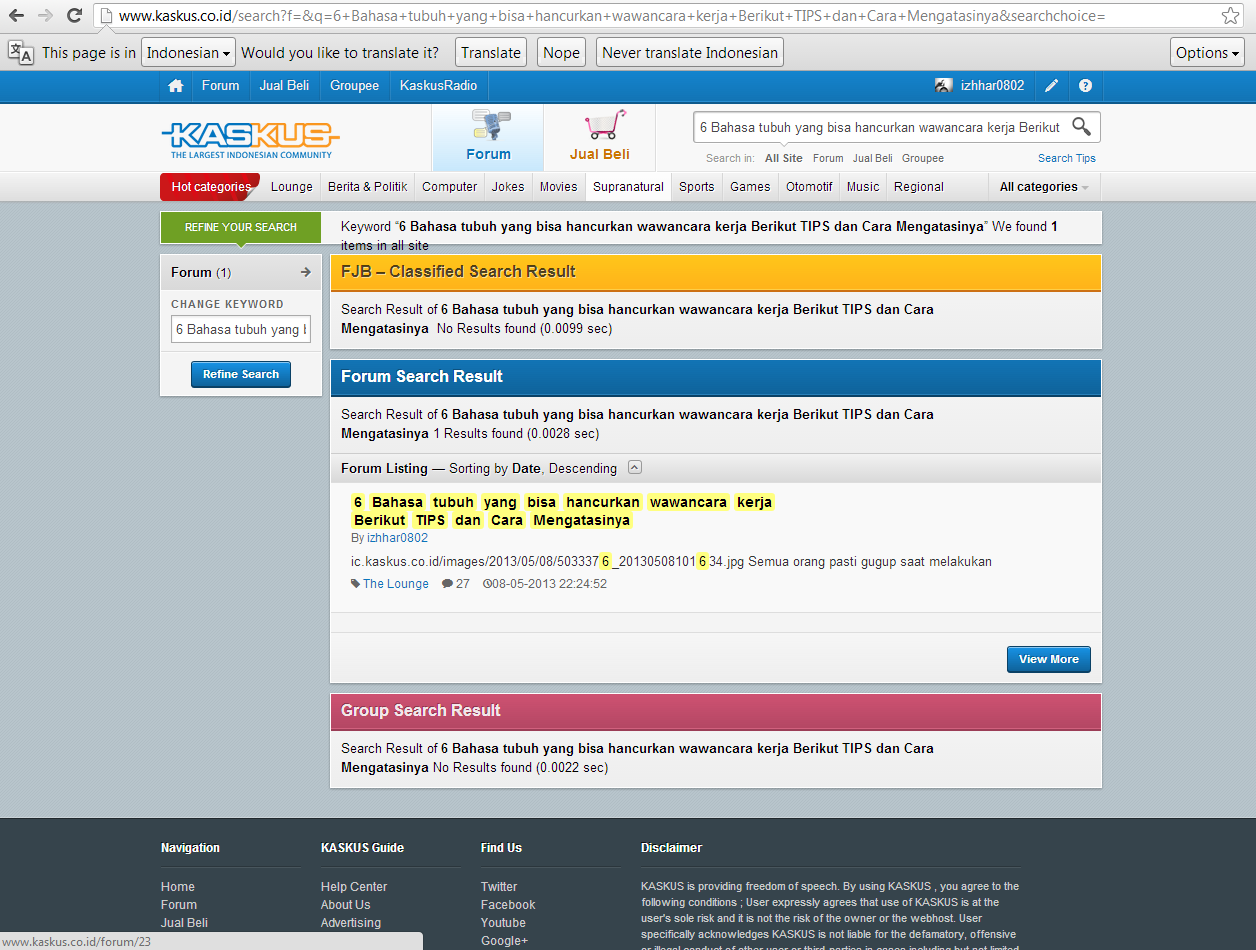Screen dimensions: 1256x950
Task: Open help with the question mark icon
Action: point(1085,86)
